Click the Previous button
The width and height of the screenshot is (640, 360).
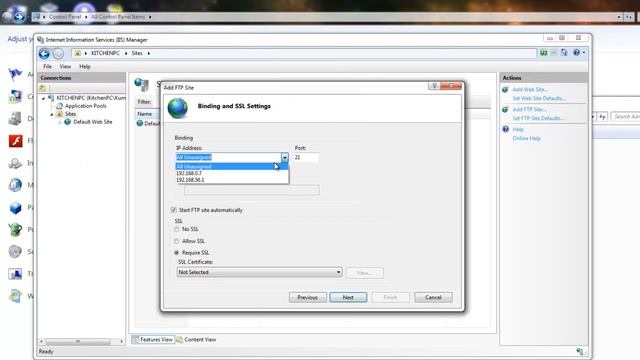(307, 298)
